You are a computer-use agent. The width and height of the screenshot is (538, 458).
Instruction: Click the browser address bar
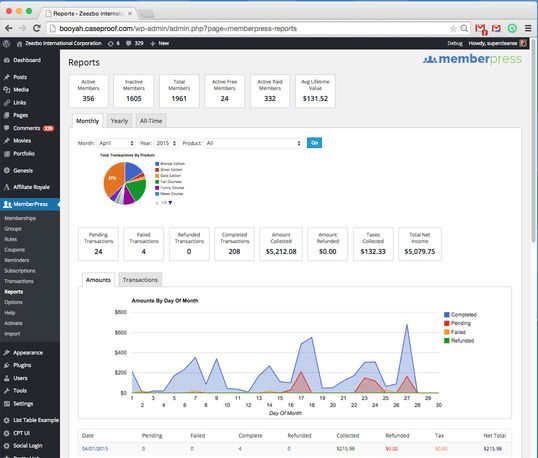[x=253, y=28]
